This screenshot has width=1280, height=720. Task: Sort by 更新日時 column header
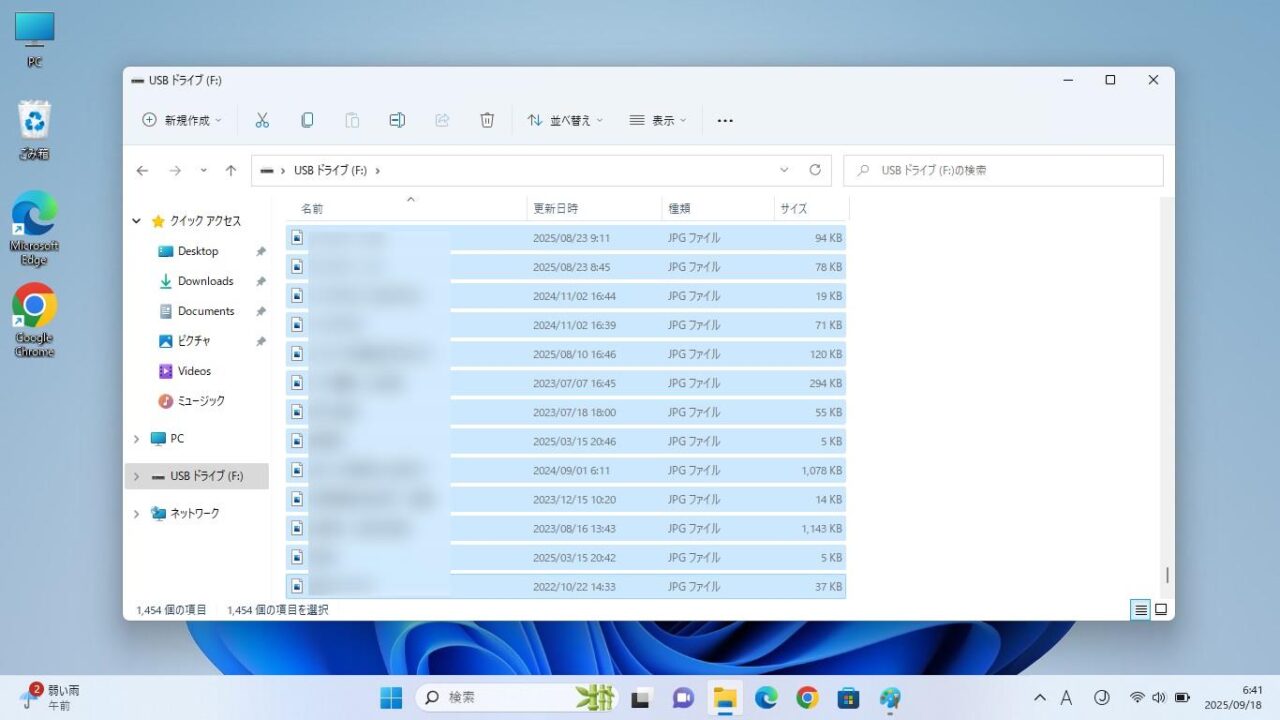coord(556,208)
